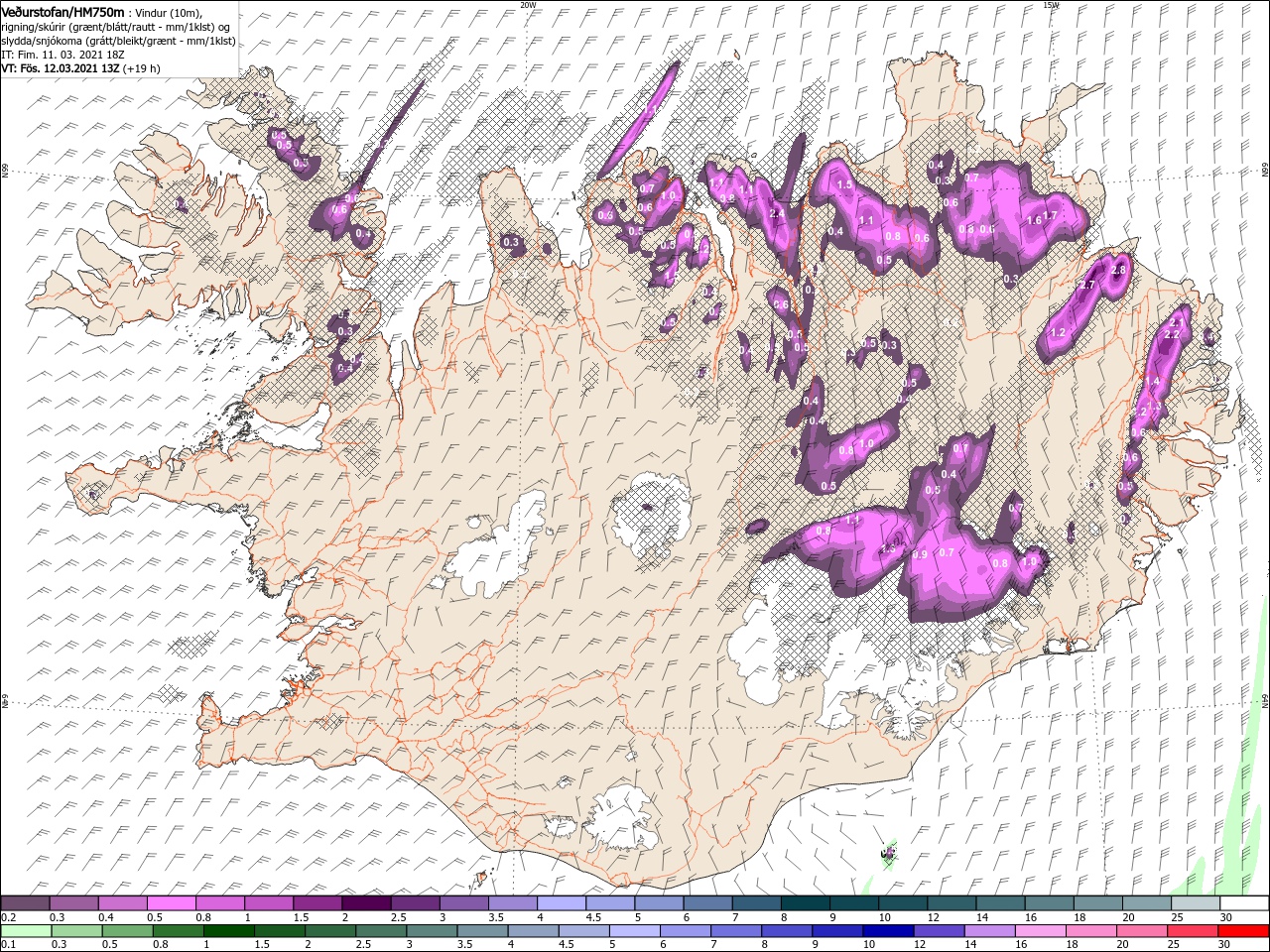The image size is (1270, 952).
Task: Pick the mauve 0.3 legend swatch
Action: (74, 902)
